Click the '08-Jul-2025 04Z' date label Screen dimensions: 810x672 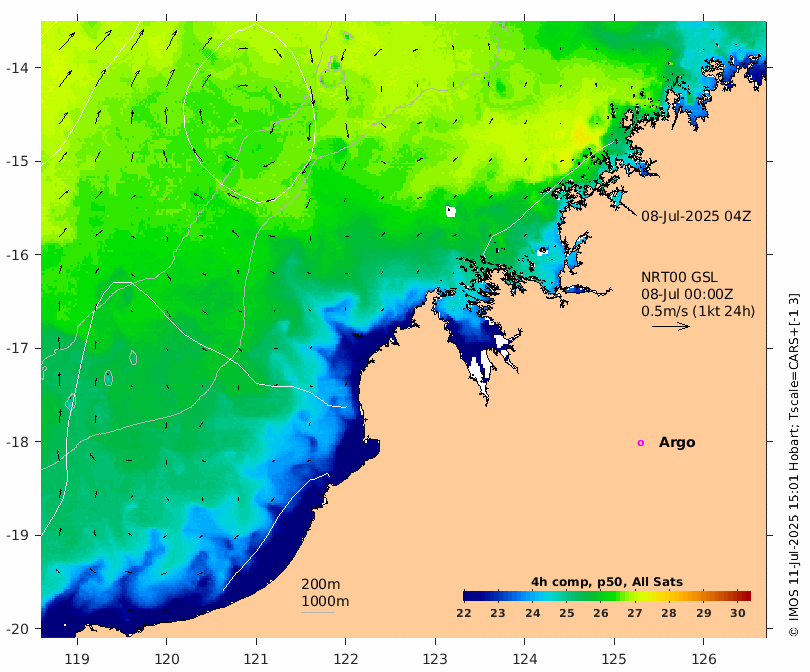[x=696, y=216]
